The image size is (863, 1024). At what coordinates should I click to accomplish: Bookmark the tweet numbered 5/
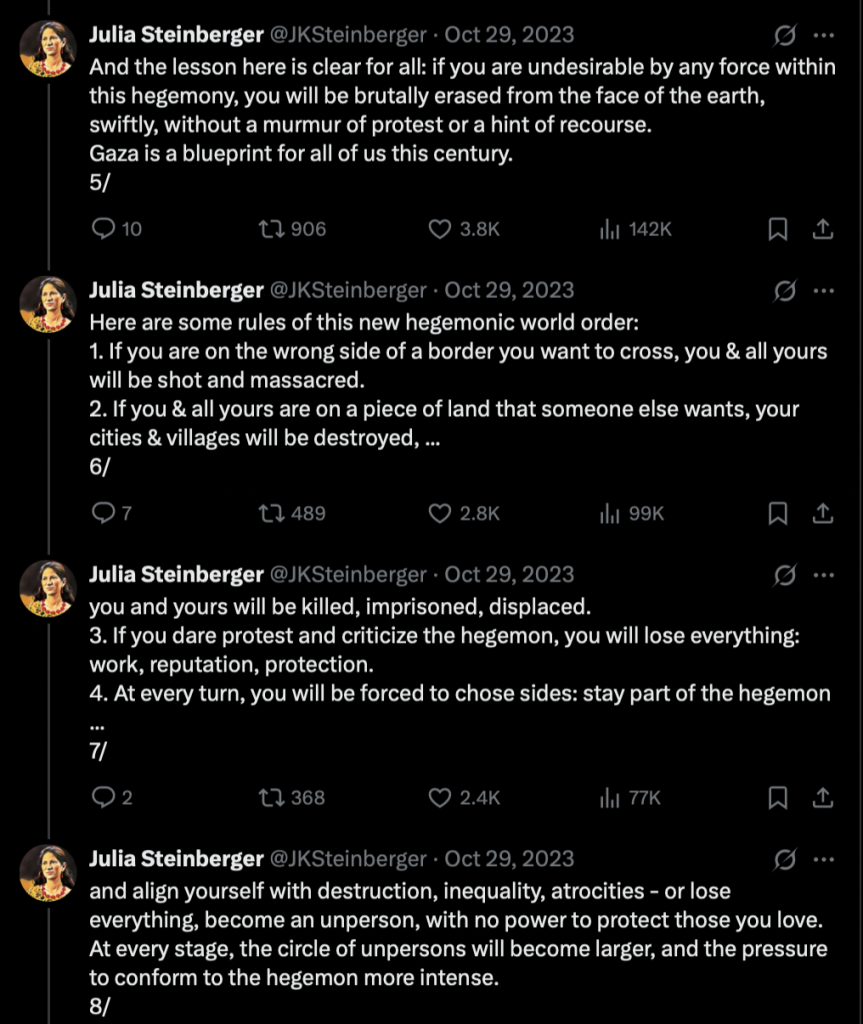777,229
